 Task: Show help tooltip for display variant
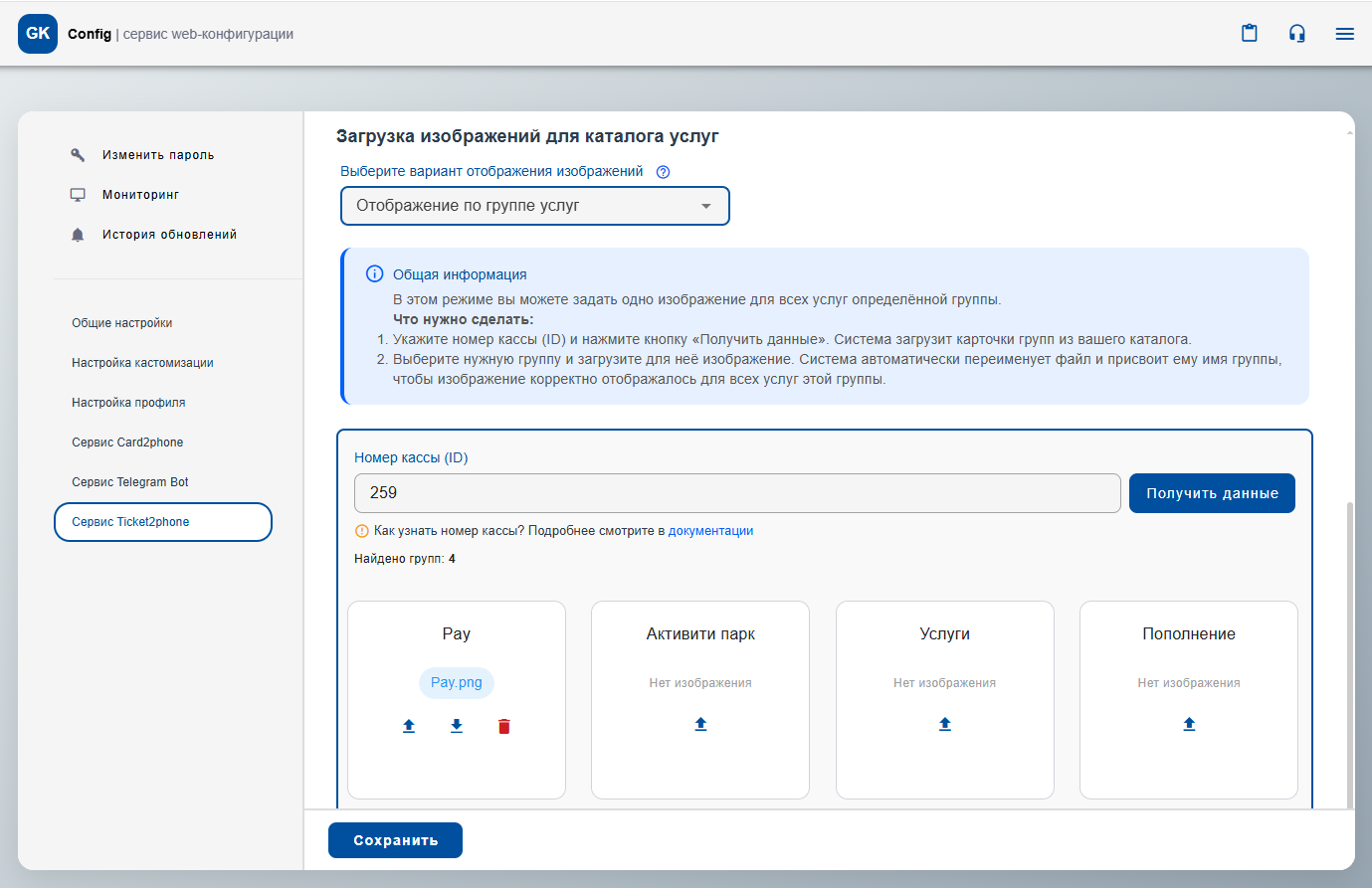coord(664,172)
